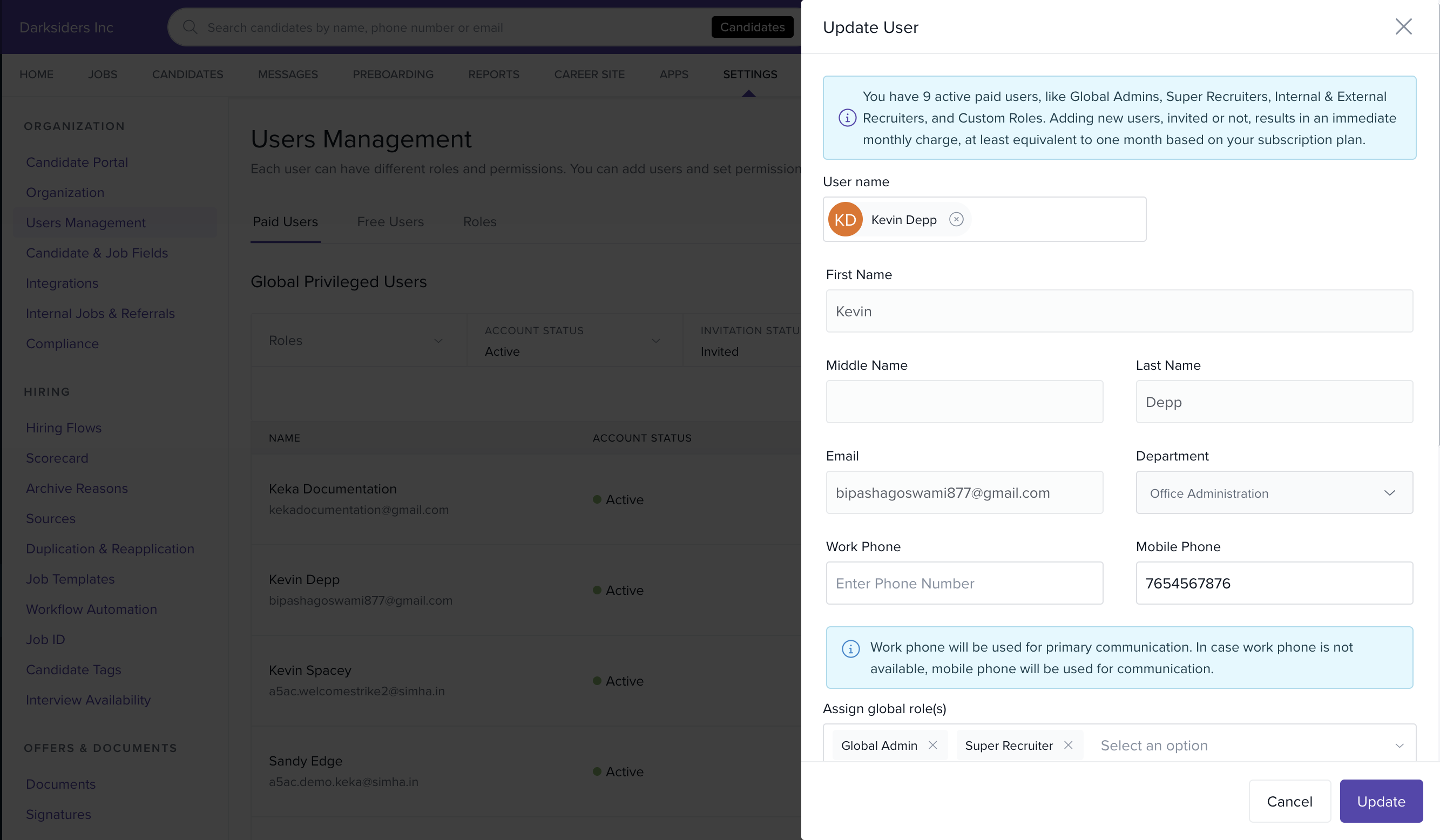
Task: Click the Update button
Action: tap(1381, 801)
